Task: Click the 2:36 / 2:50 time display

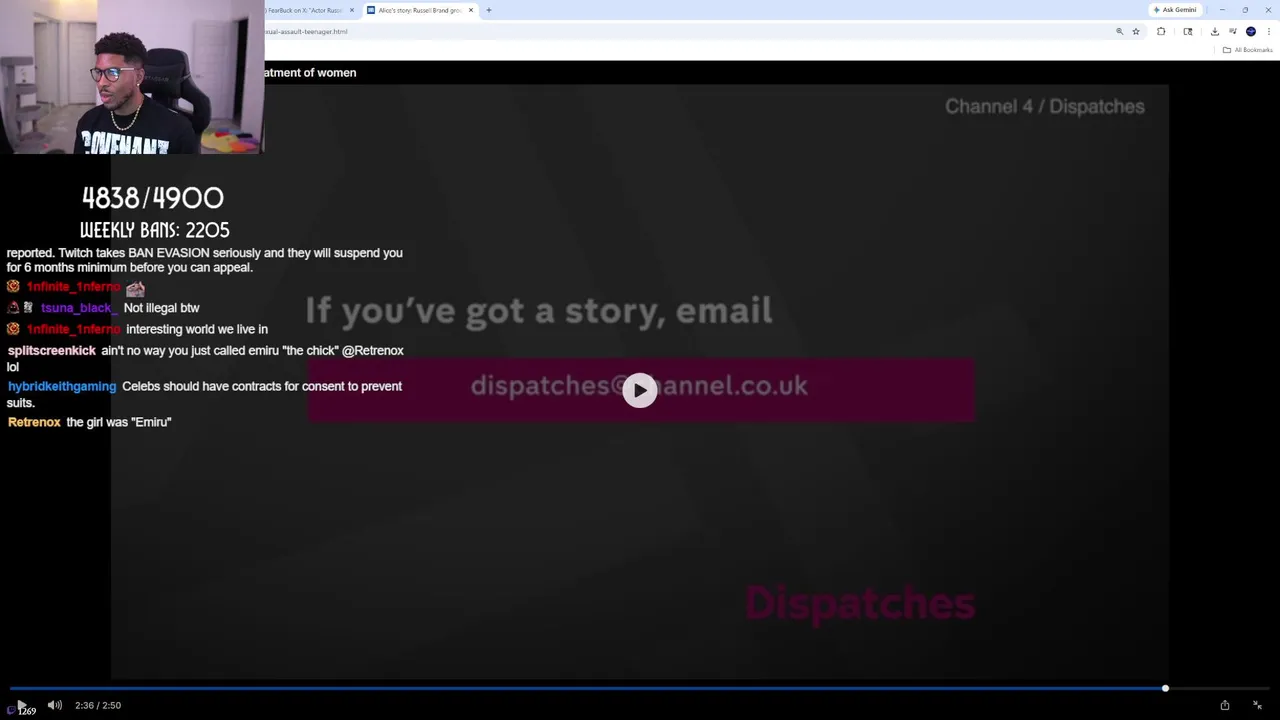Action: click(x=98, y=705)
